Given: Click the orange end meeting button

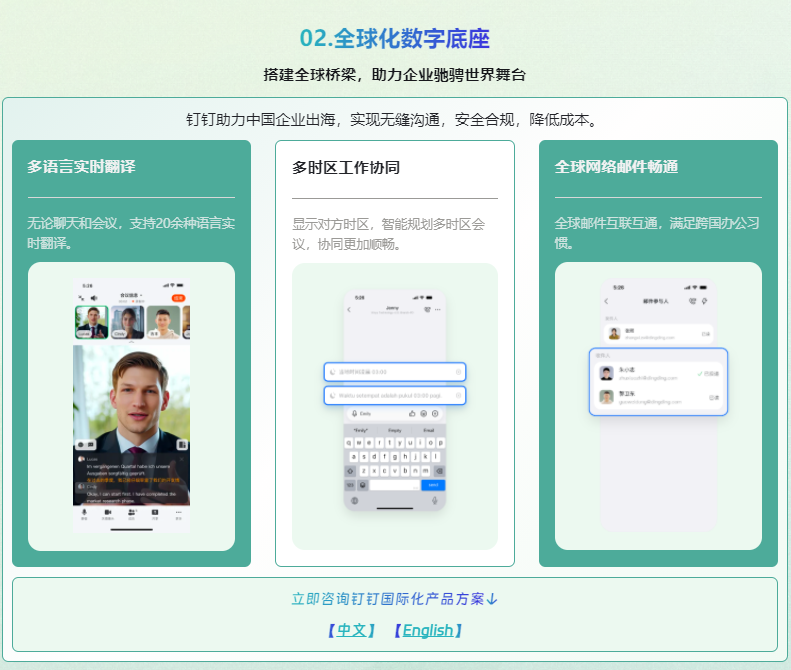Looking at the screenshot, I should (178, 298).
